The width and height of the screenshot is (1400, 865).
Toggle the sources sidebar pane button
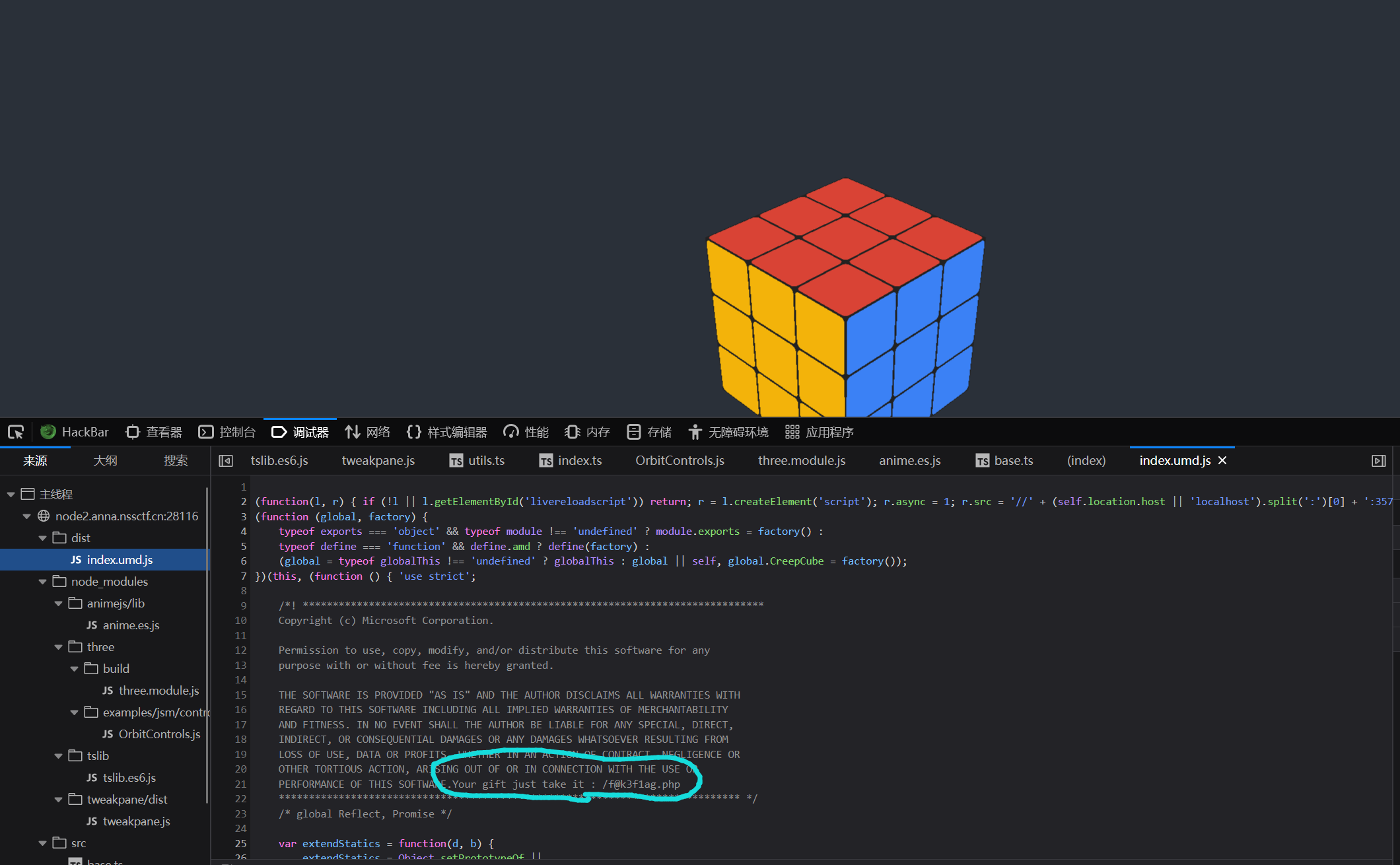click(x=226, y=461)
